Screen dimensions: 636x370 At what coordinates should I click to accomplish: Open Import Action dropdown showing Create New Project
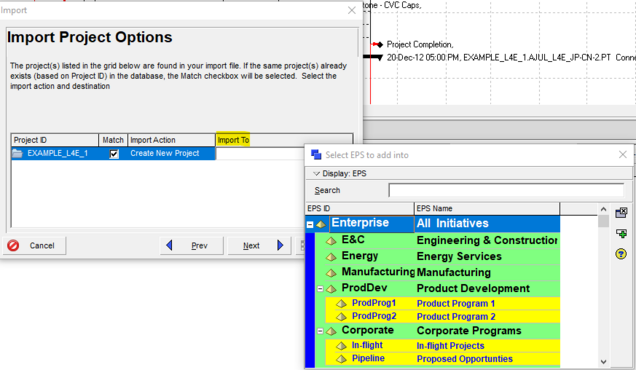[x=171, y=153]
